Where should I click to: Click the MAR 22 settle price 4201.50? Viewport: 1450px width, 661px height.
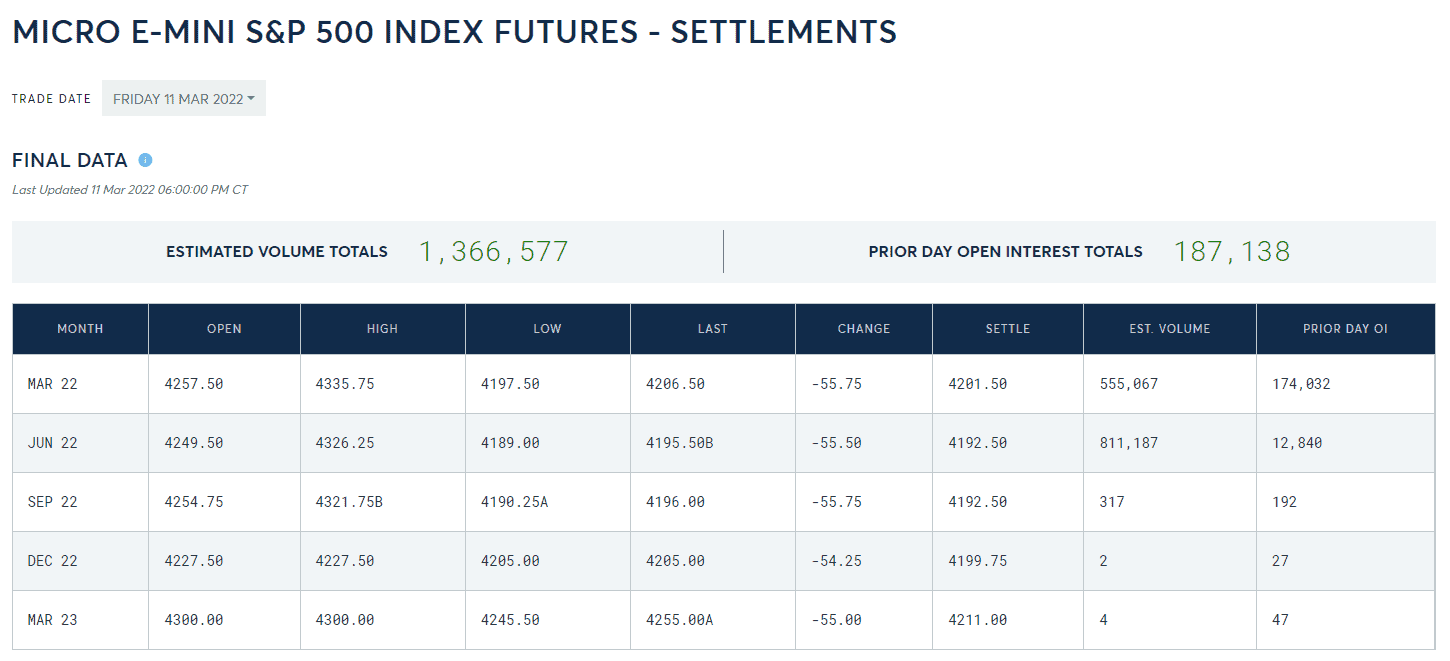click(x=977, y=384)
